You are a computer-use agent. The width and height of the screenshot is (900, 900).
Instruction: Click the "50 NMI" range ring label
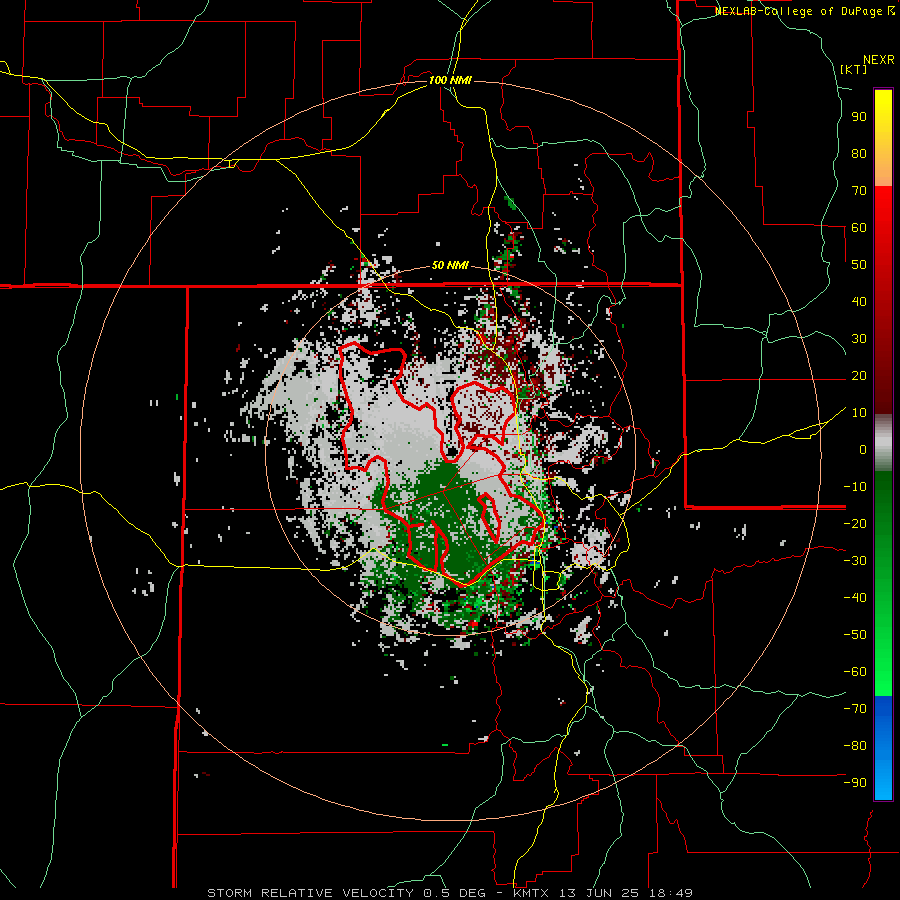(x=450, y=265)
